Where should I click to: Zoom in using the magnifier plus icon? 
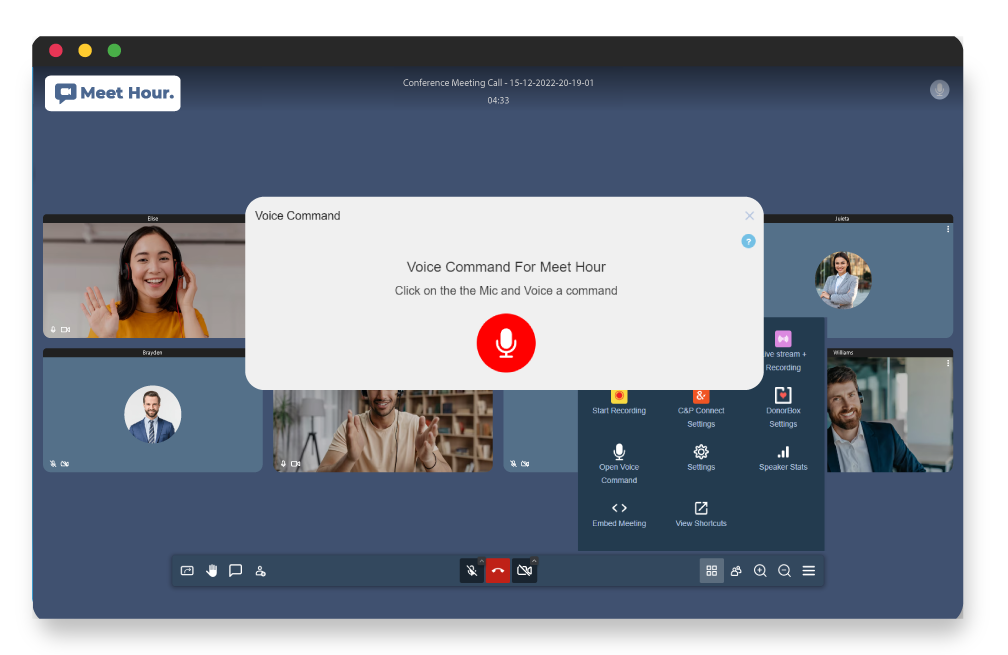(x=760, y=571)
